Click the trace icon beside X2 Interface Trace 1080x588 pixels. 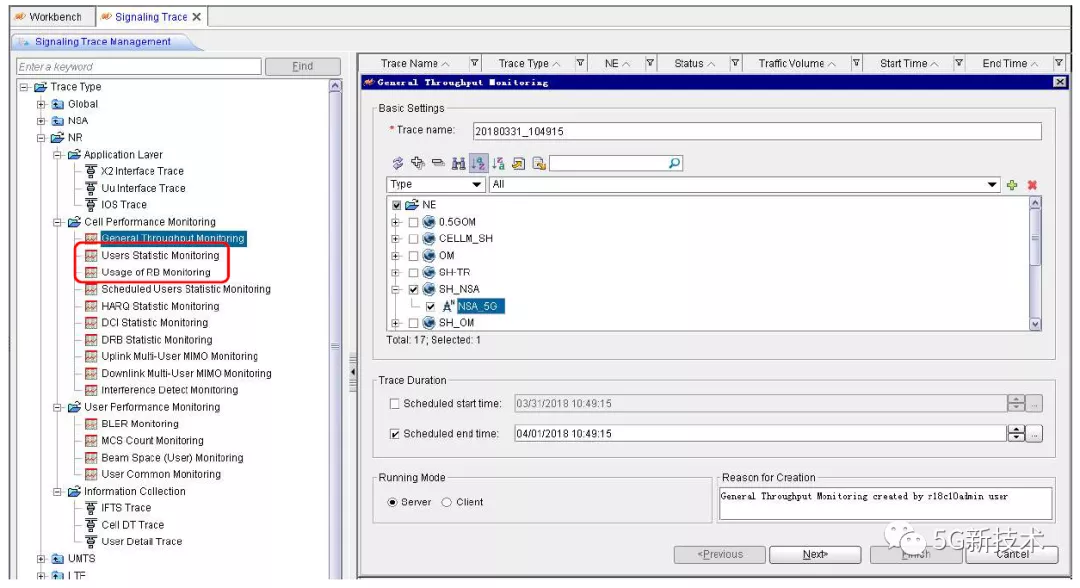click(90, 171)
